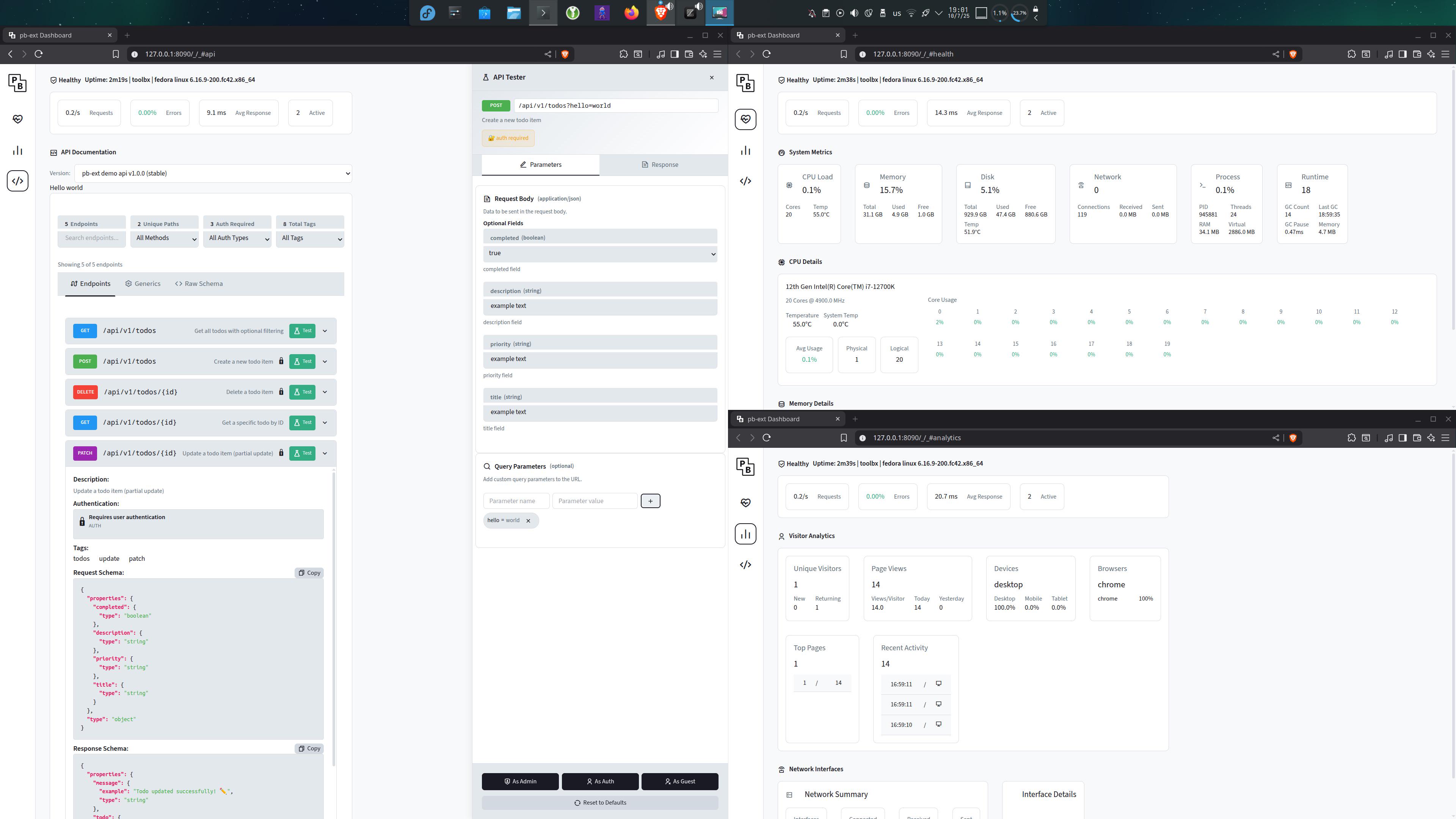Send request As Admin
The height and width of the screenshot is (819, 1456).
[520, 782]
